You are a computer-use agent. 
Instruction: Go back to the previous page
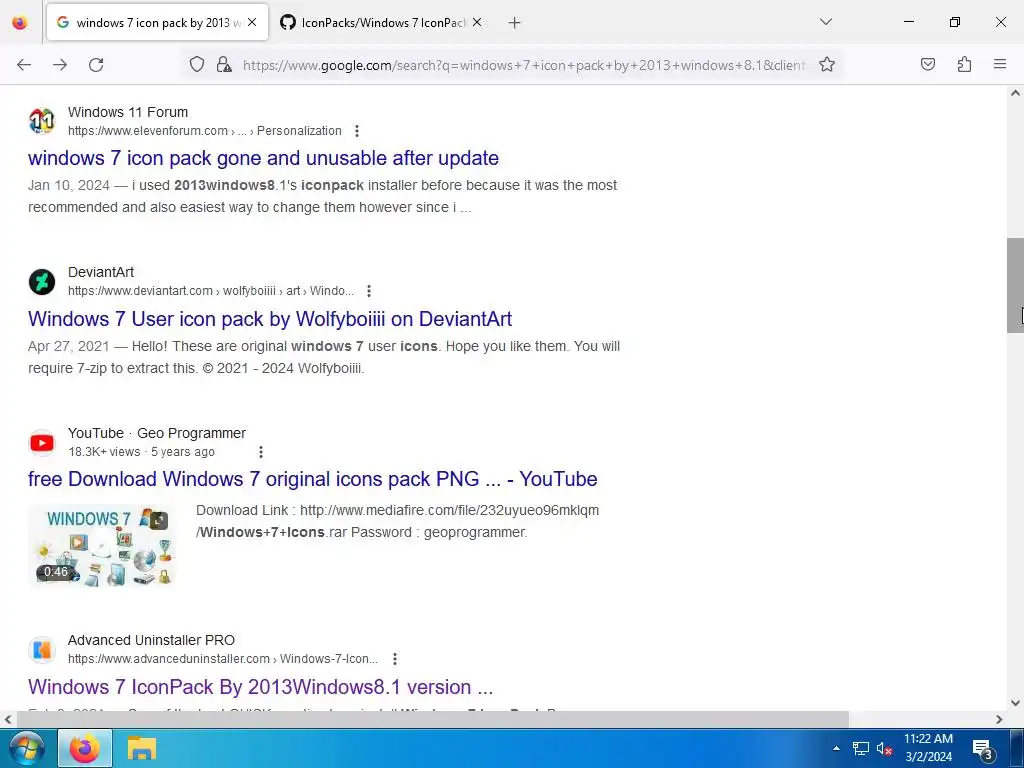coord(24,65)
